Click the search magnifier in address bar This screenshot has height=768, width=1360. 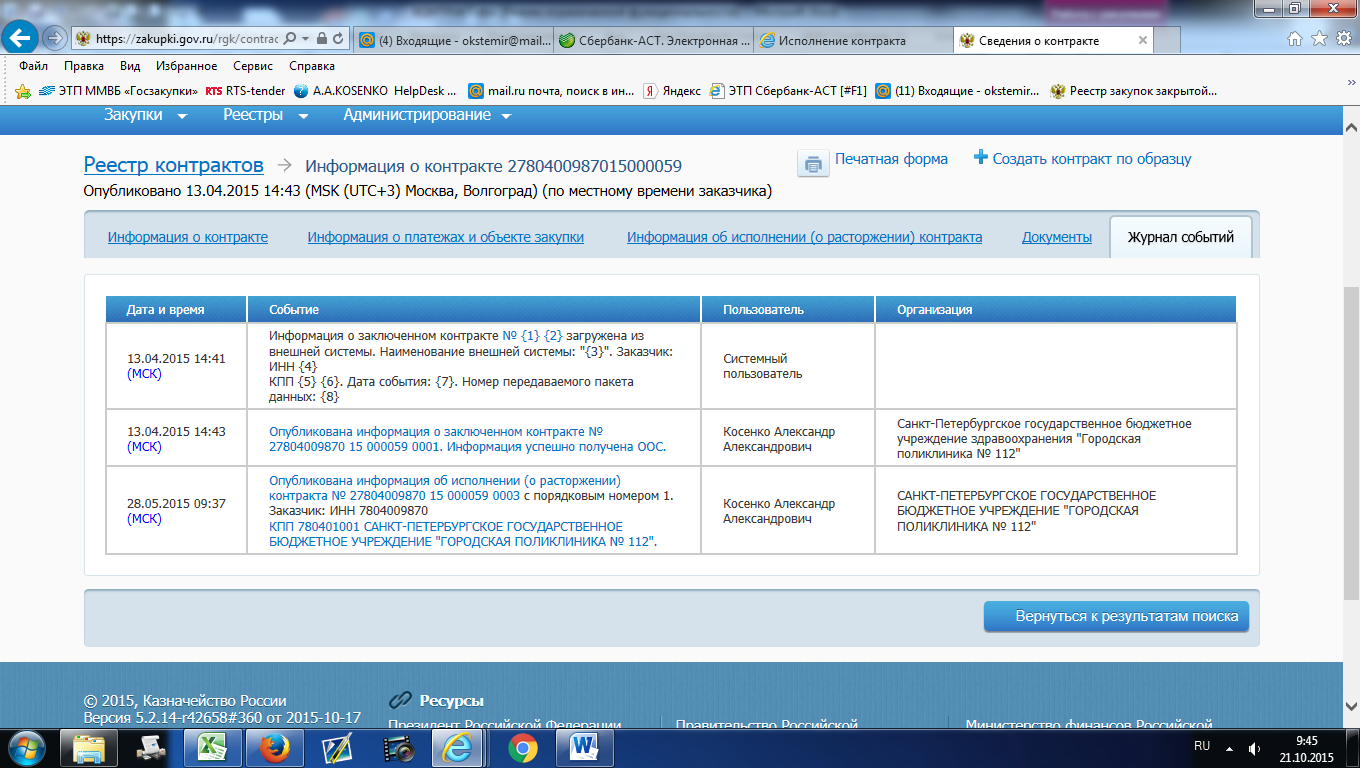tap(289, 39)
